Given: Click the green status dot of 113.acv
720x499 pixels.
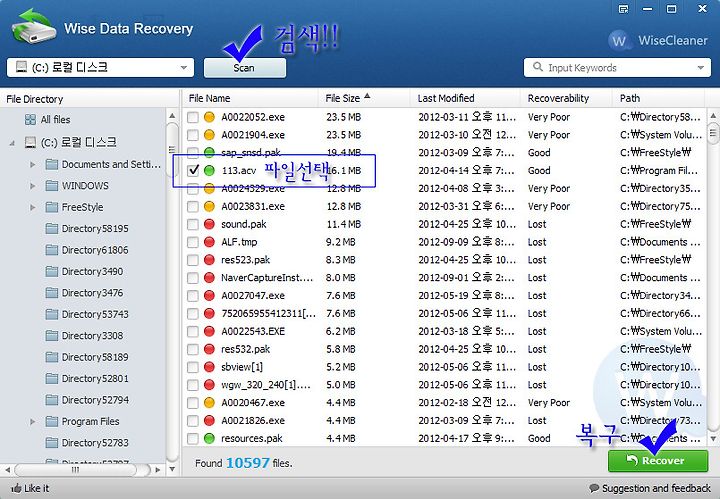Looking at the screenshot, I should [209, 171].
